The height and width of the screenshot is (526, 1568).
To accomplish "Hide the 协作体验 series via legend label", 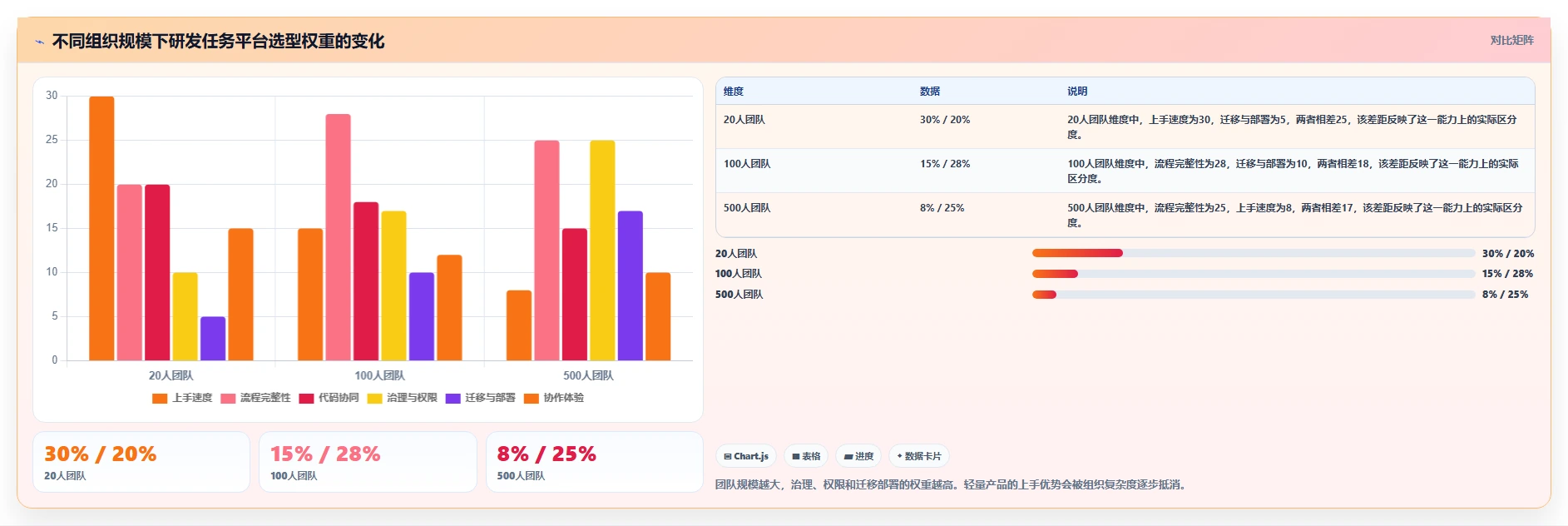I will (564, 398).
